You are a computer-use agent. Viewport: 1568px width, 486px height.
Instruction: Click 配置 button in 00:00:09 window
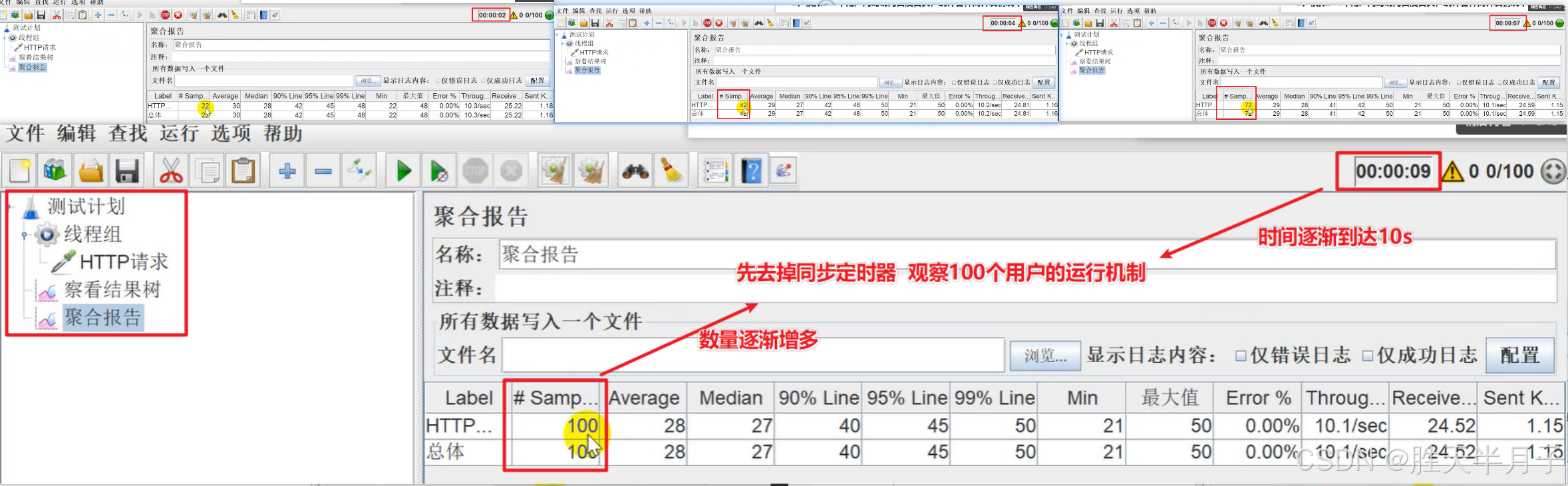click(x=1520, y=355)
